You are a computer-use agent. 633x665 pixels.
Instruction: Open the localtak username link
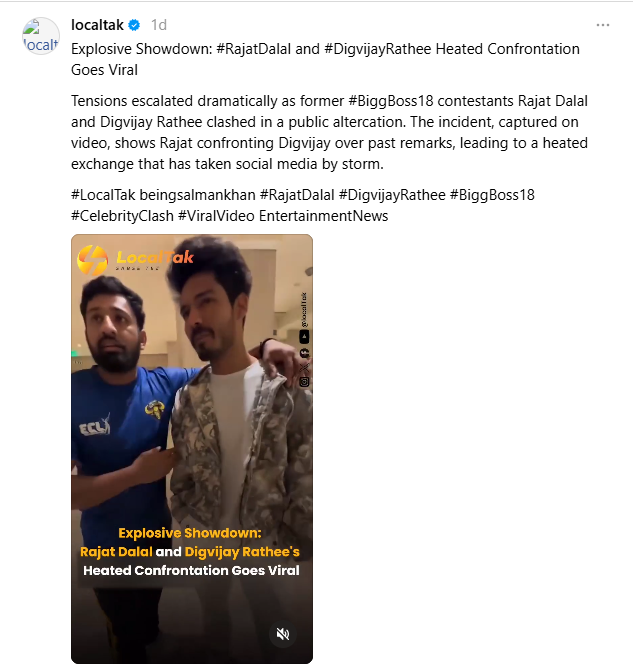pos(97,25)
